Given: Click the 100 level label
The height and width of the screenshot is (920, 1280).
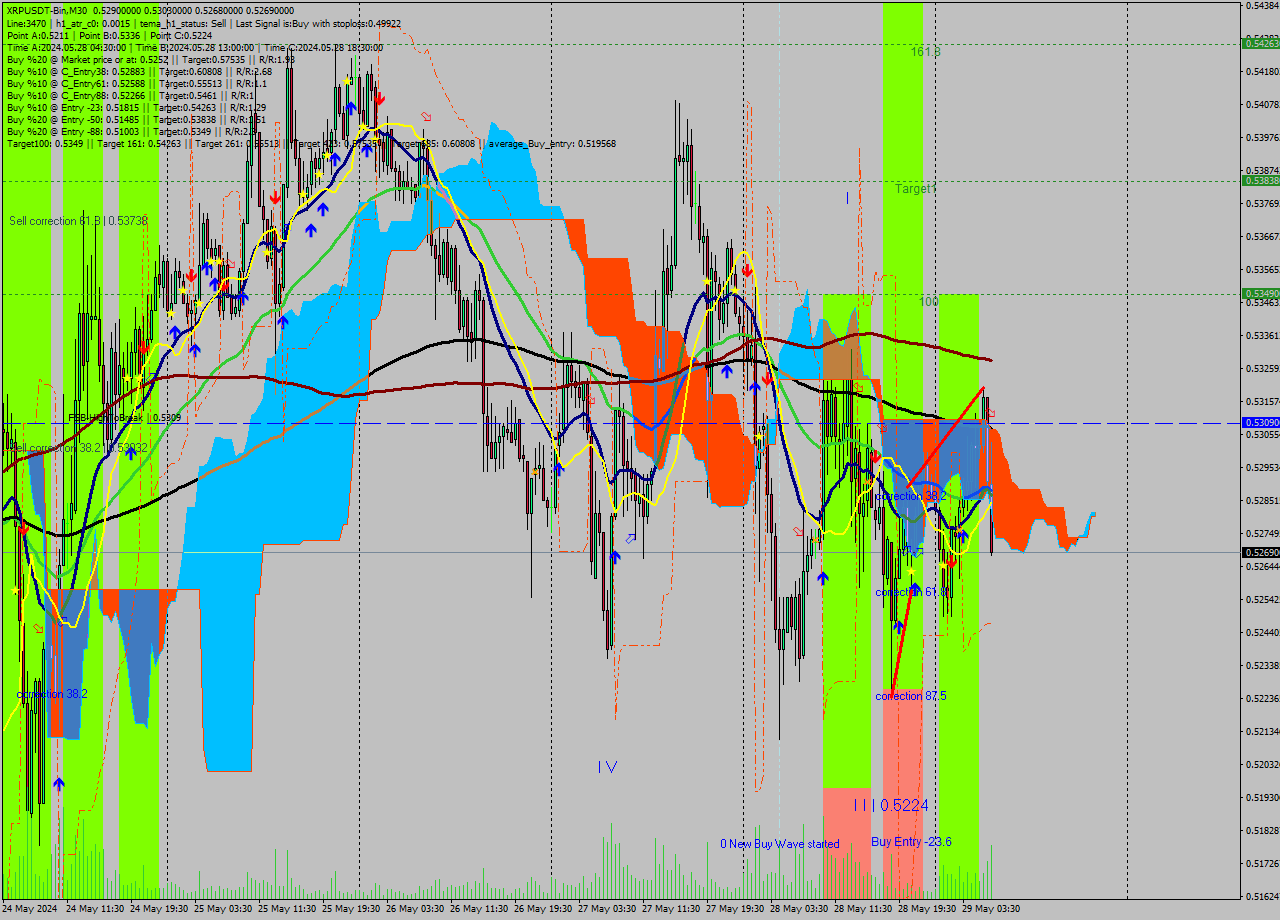Looking at the screenshot, I should tap(929, 301).
